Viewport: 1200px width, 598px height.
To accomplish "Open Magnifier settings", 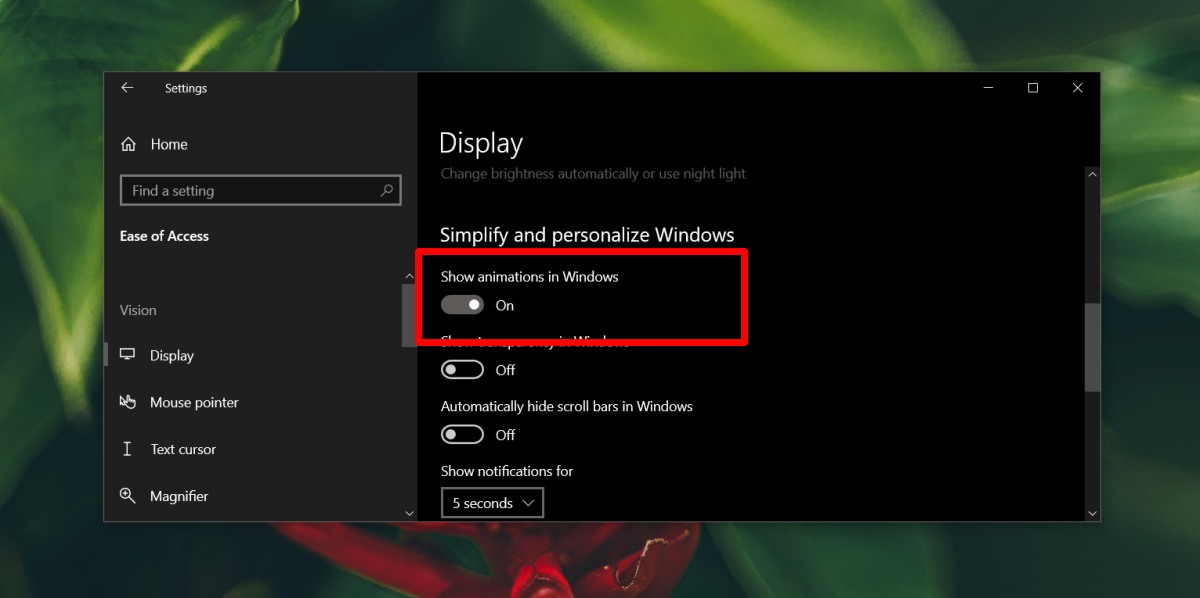I will pos(179,496).
